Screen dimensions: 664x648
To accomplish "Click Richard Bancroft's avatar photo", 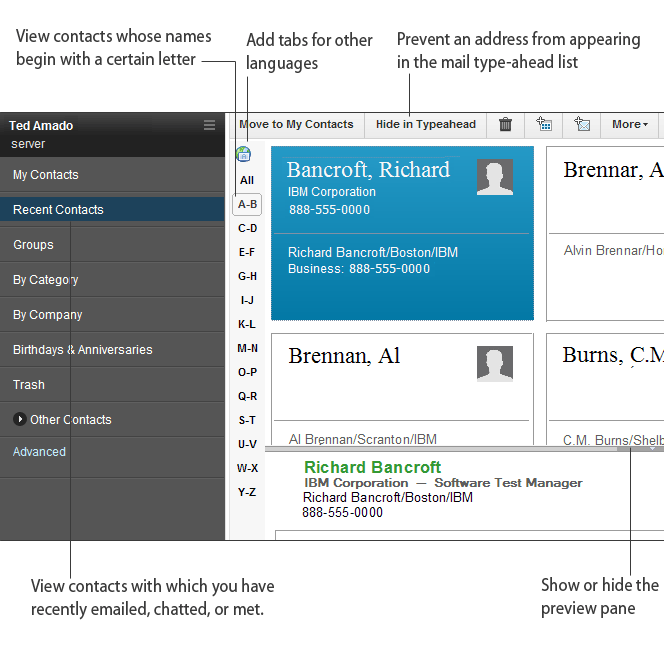I will [x=495, y=177].
